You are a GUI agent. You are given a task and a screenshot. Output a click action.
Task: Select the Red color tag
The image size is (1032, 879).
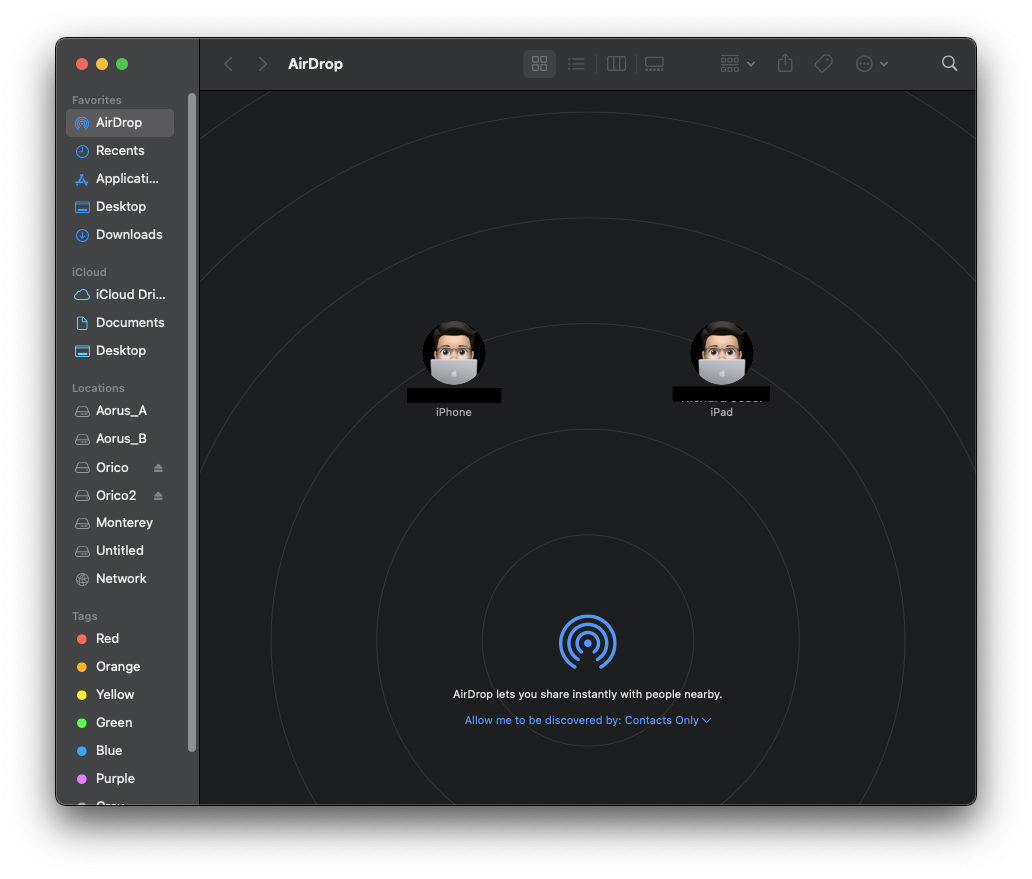(x=107, y=639)
